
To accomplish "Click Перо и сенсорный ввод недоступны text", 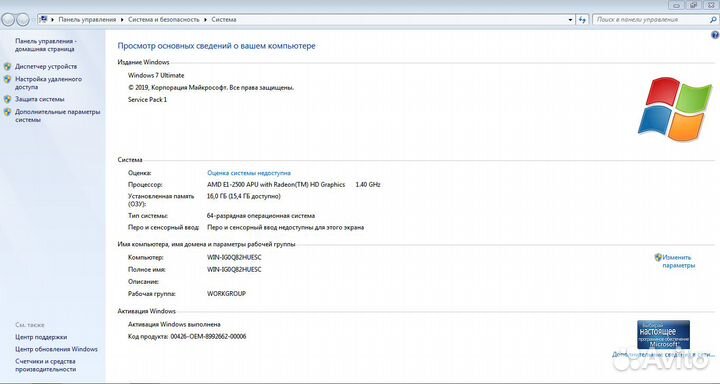I will click(285, 227).
